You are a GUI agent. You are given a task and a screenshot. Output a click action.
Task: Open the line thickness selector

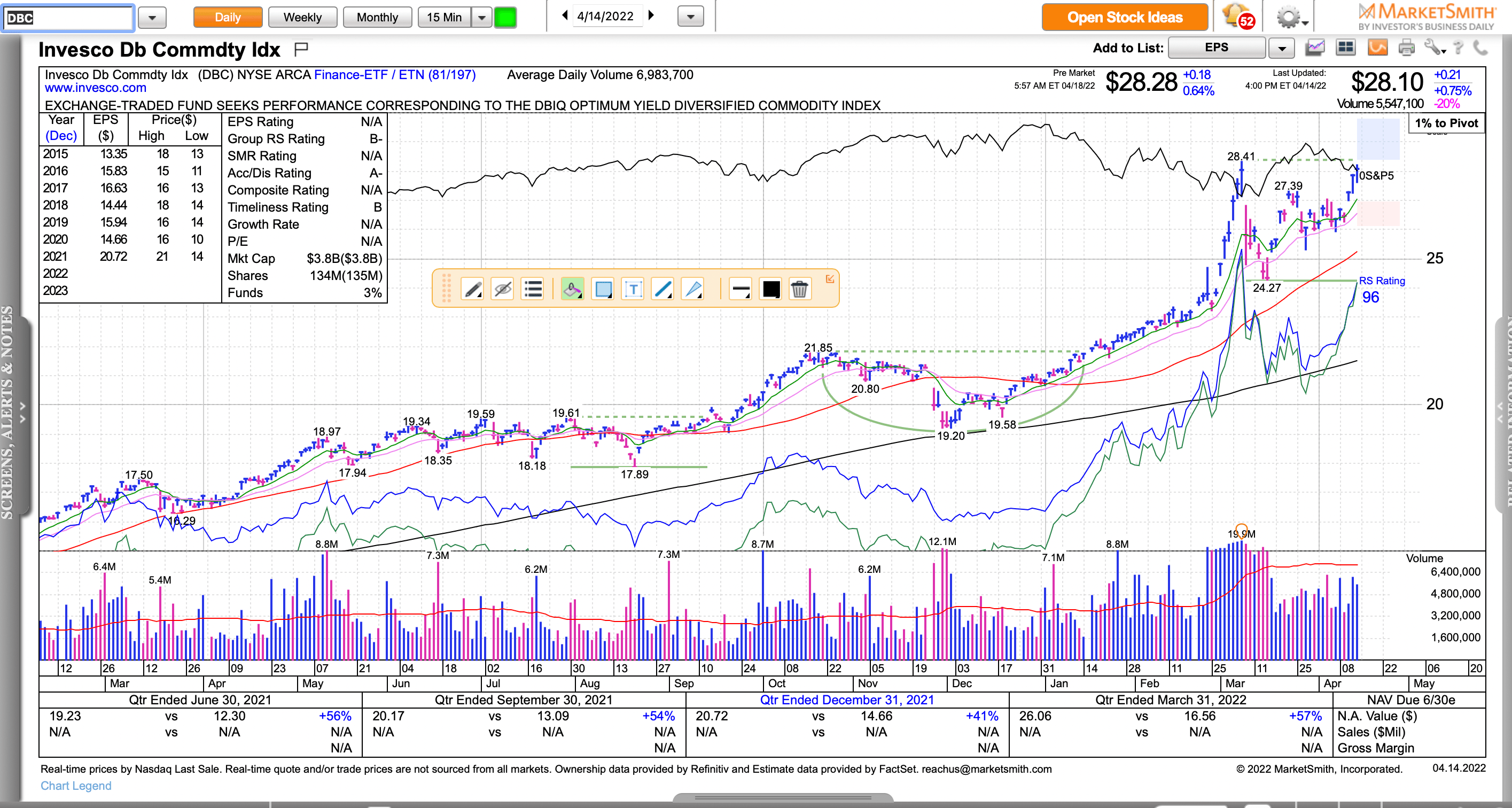click(x=741, y=289)
